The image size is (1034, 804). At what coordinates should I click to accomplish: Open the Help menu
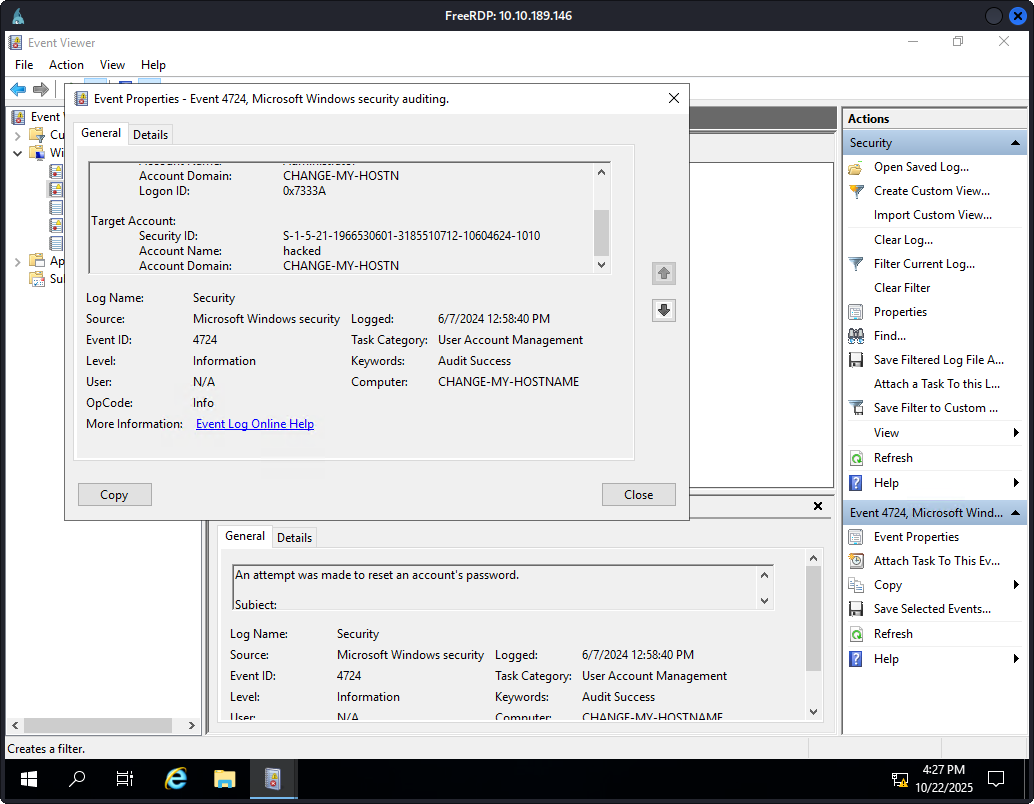(153, 65)
